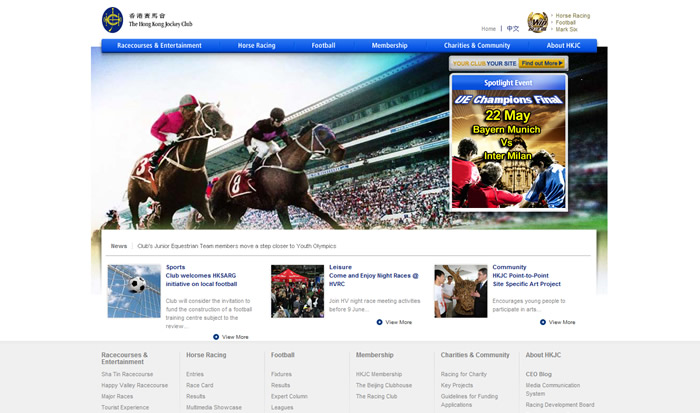The width and height of the screenshot is (700, 413).
Task: Open the About HKJC nav menu
Action: point(563,46)
